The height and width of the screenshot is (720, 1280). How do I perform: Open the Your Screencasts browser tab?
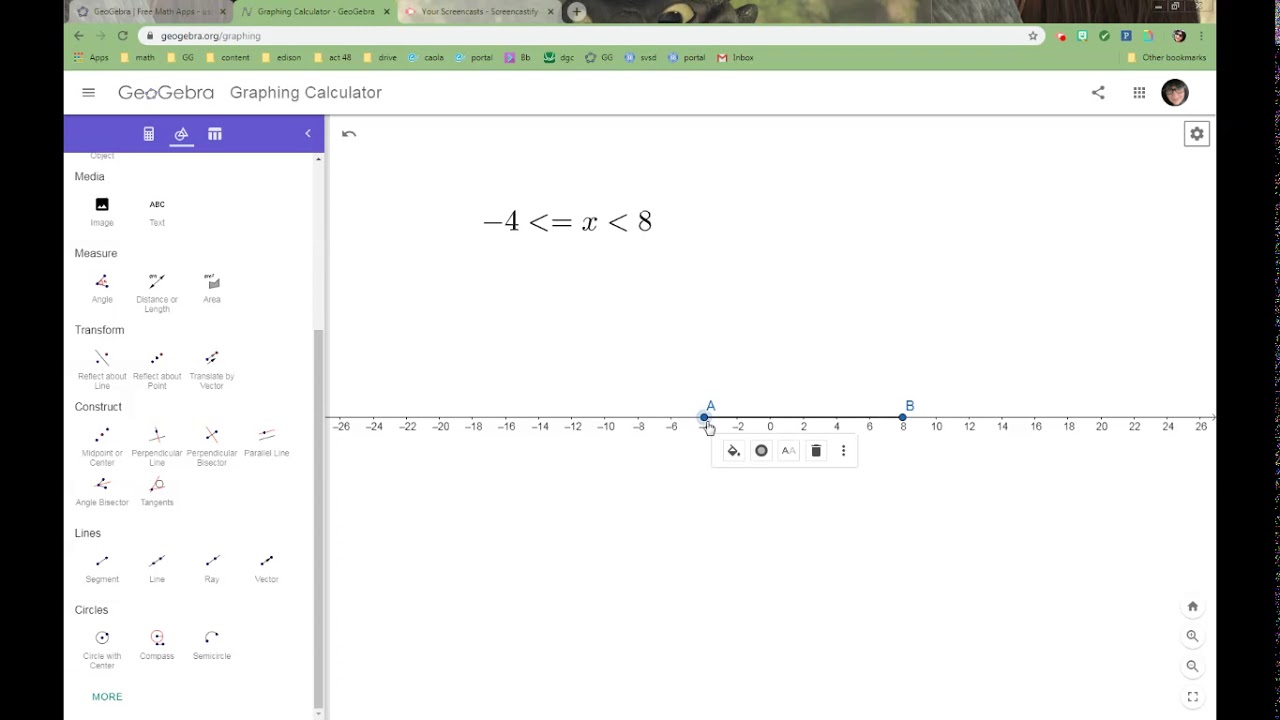coord(478,12)
